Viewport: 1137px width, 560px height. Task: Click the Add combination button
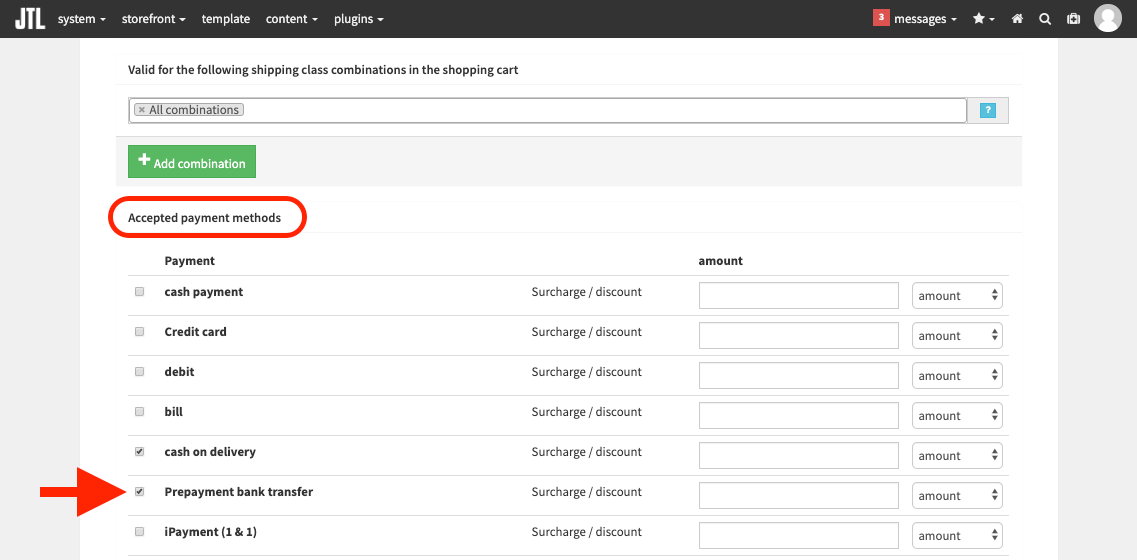(x=192, y=162)
